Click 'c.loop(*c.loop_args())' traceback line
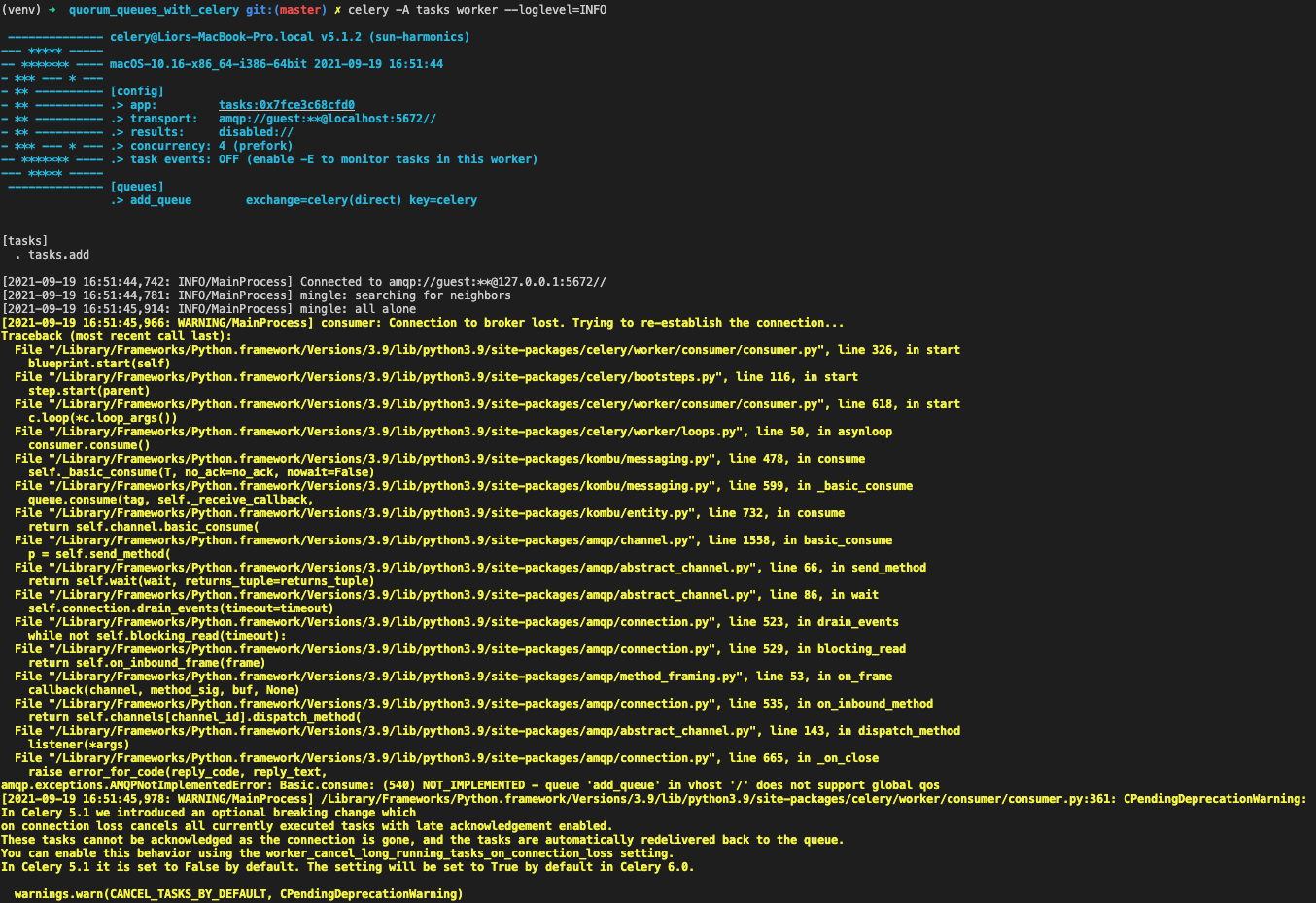The image size is (1316, 903). [x=103, y=418]
